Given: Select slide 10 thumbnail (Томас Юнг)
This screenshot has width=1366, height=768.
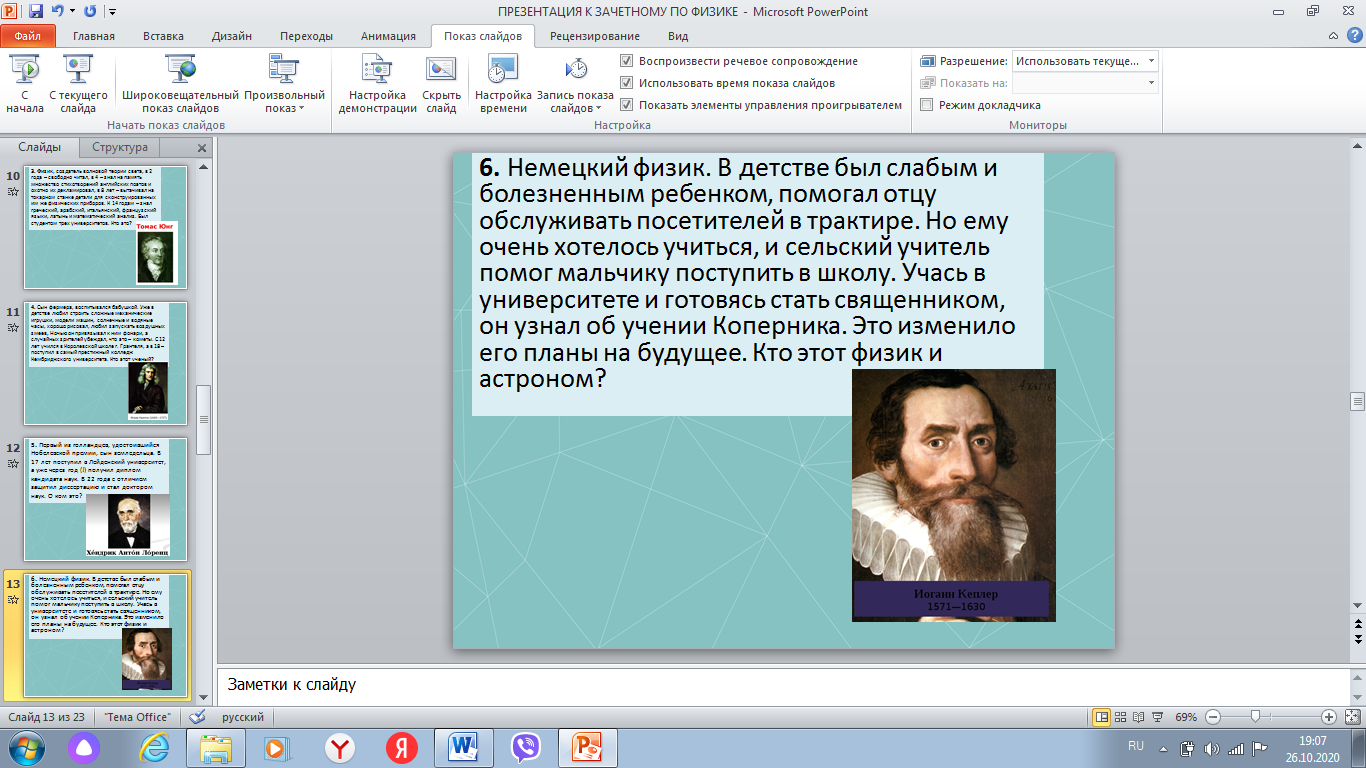Looking at the screenshot, I should 105,227.
